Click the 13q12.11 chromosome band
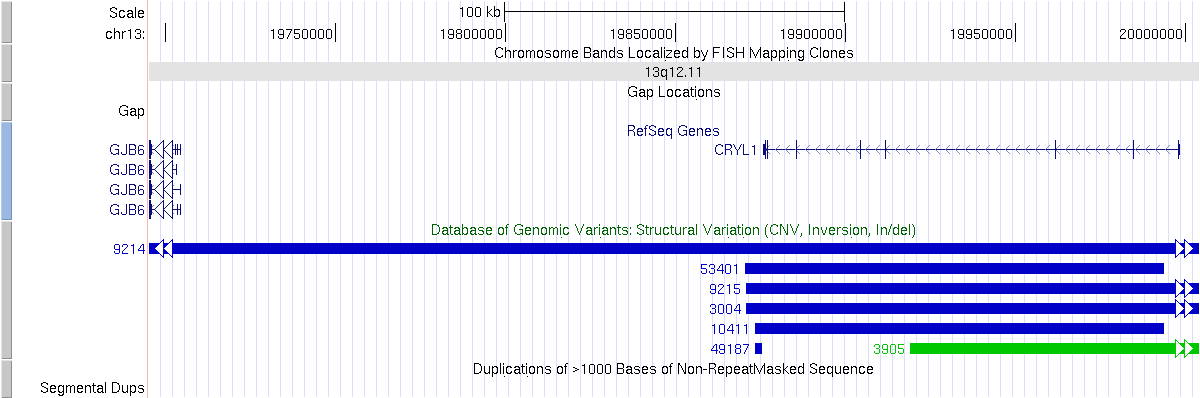This screenshot has height=398, width=1200. pyautogui.click(x=673, y=72)
